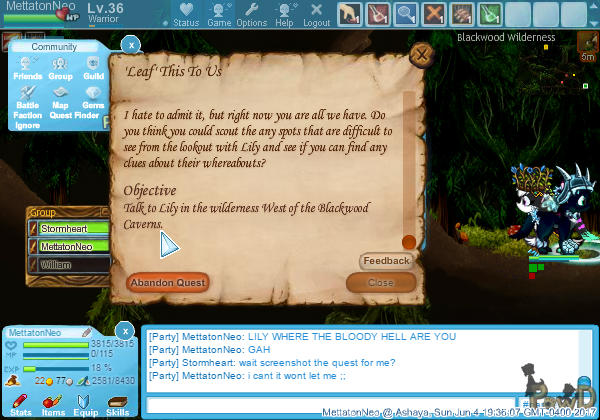Click the Logout button in top bar
This screenshot has height=420, width=600.
(x=316, y=14)
